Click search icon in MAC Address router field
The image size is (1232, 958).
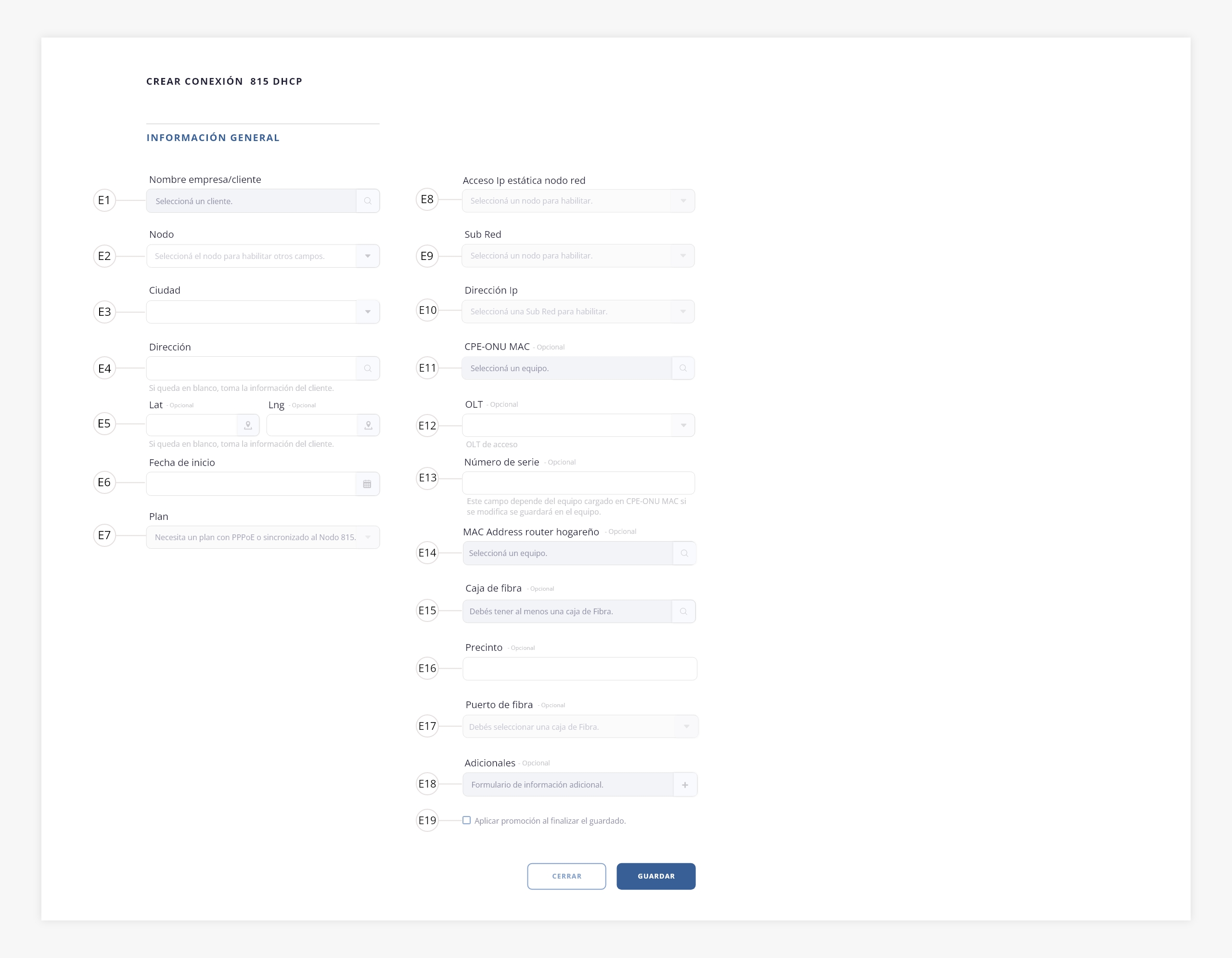pos(684,554)
